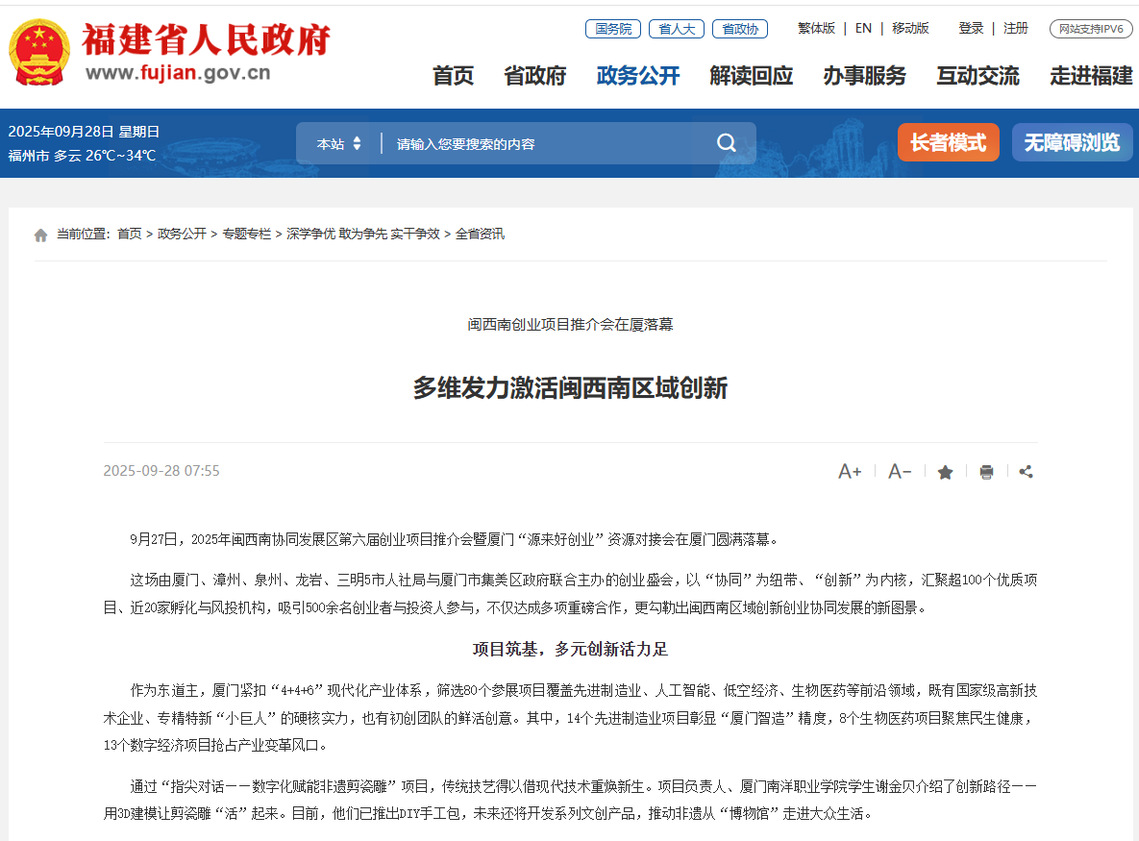
Task: Go to 走进福建 tab
Action: (x=1091, y=76)
